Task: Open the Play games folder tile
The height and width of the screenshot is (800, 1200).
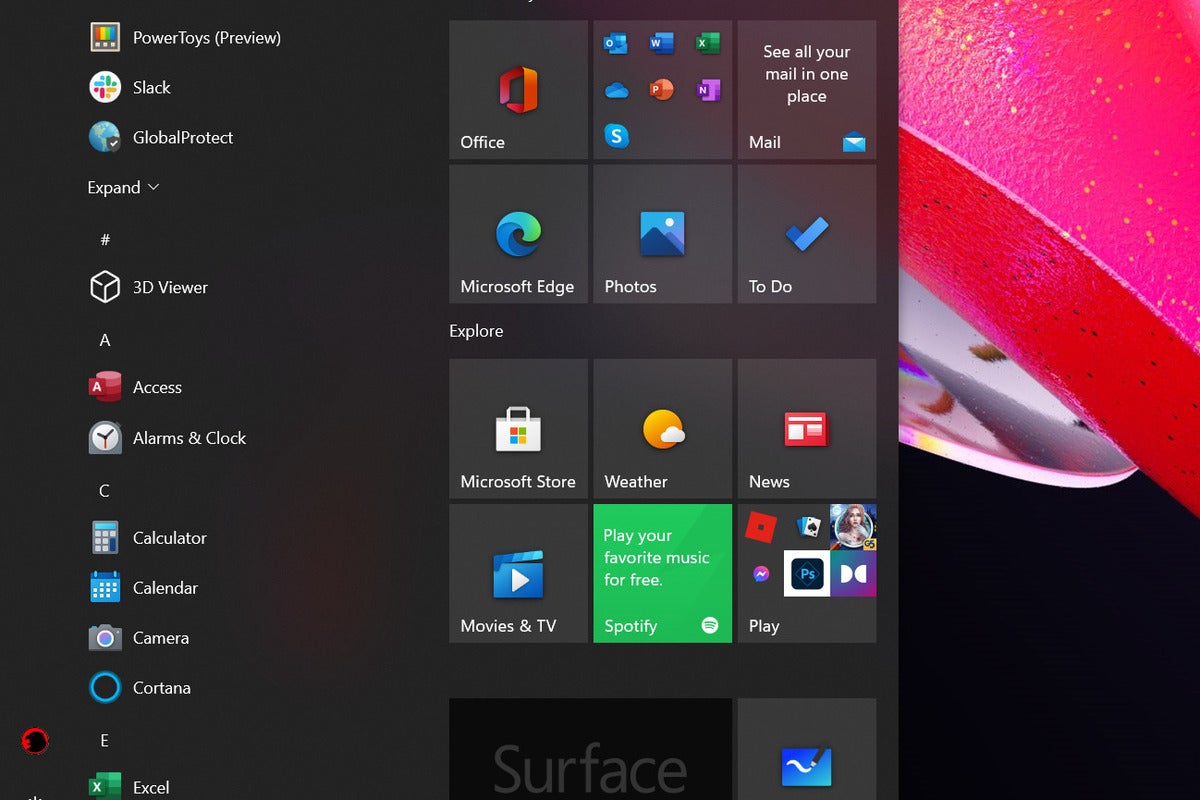Action: [x=806, y=573]
